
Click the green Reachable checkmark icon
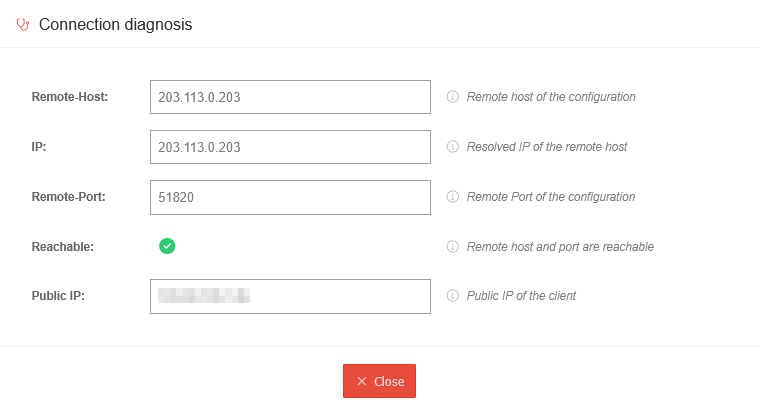click(167, 246)
